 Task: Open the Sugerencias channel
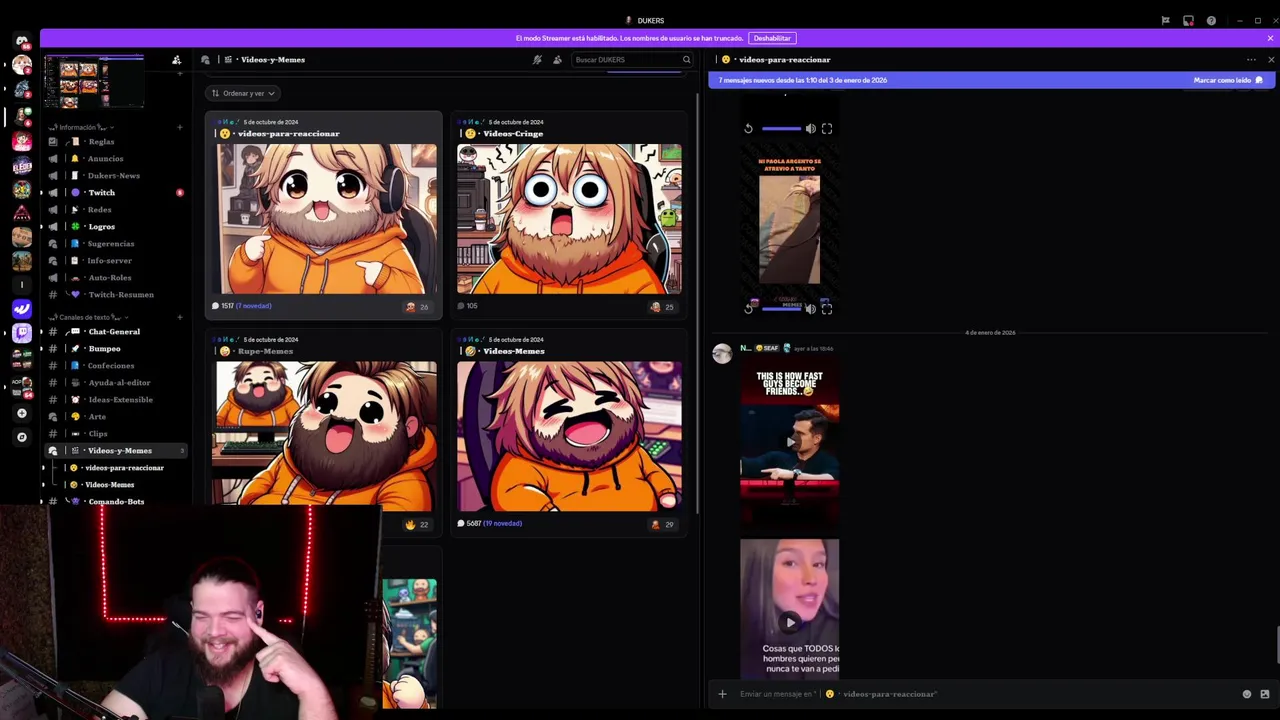[115, 243]
